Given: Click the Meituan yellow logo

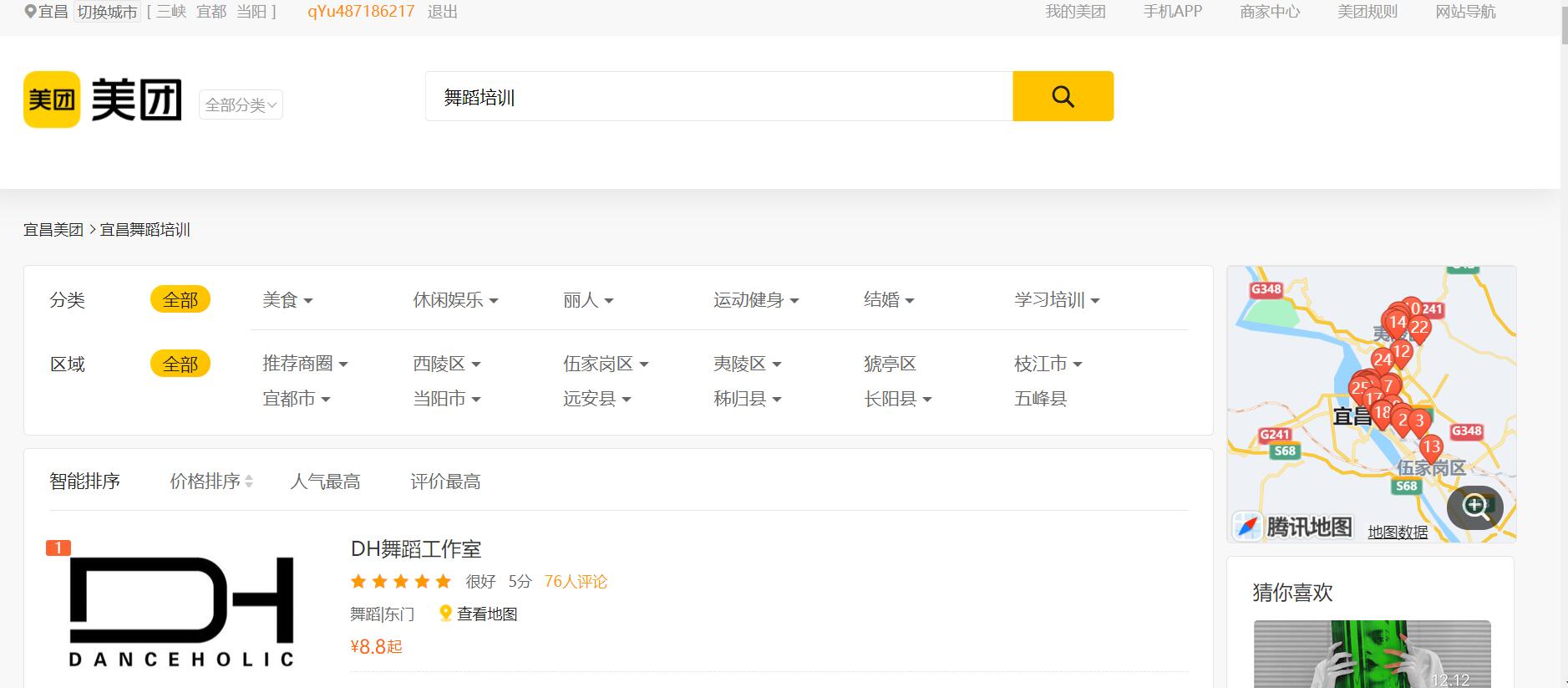Looking at the screenshot, I should (x=52, y=99).
